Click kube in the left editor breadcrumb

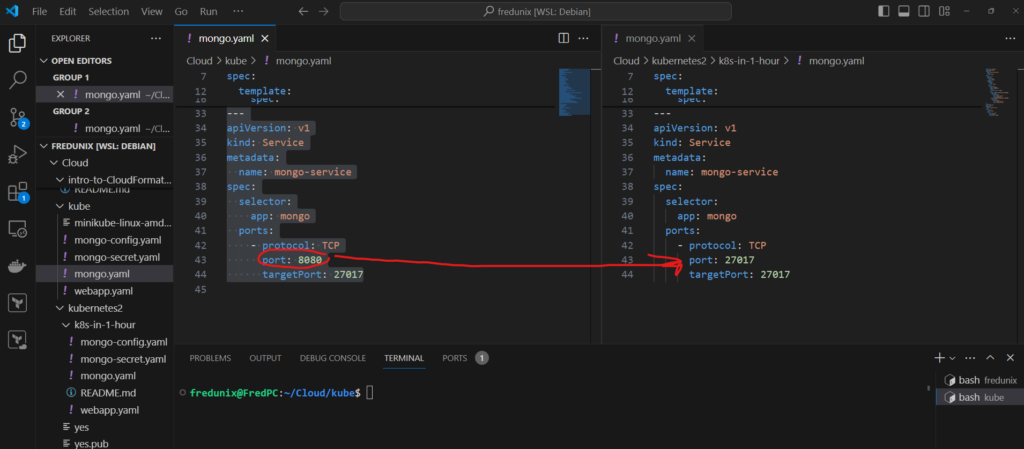[236, 61]
